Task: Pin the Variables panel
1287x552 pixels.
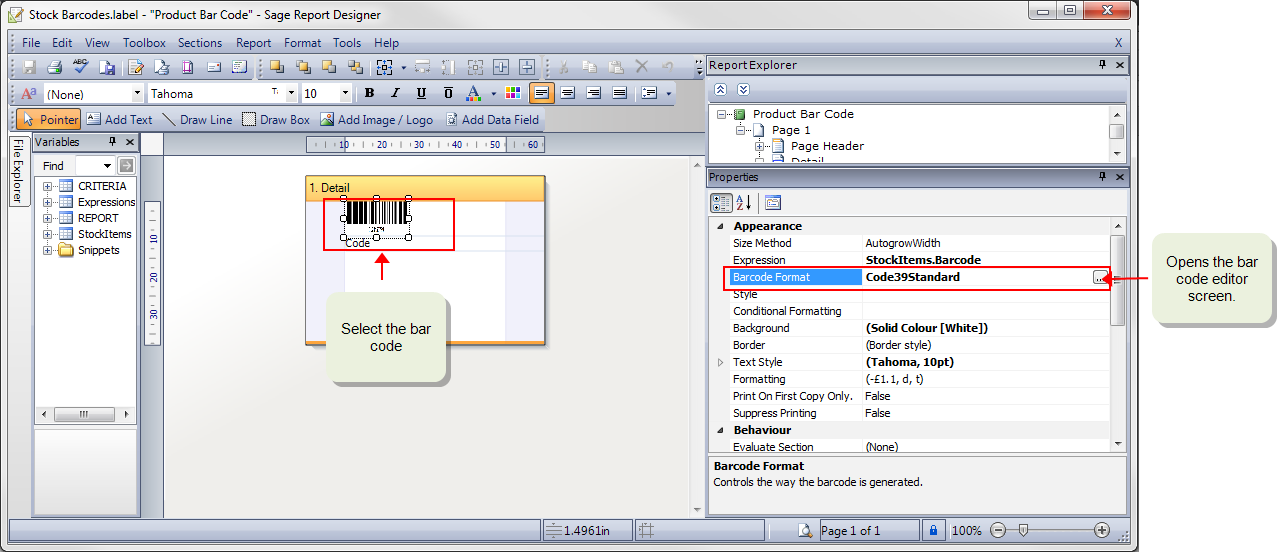Action: coord(112,143)
